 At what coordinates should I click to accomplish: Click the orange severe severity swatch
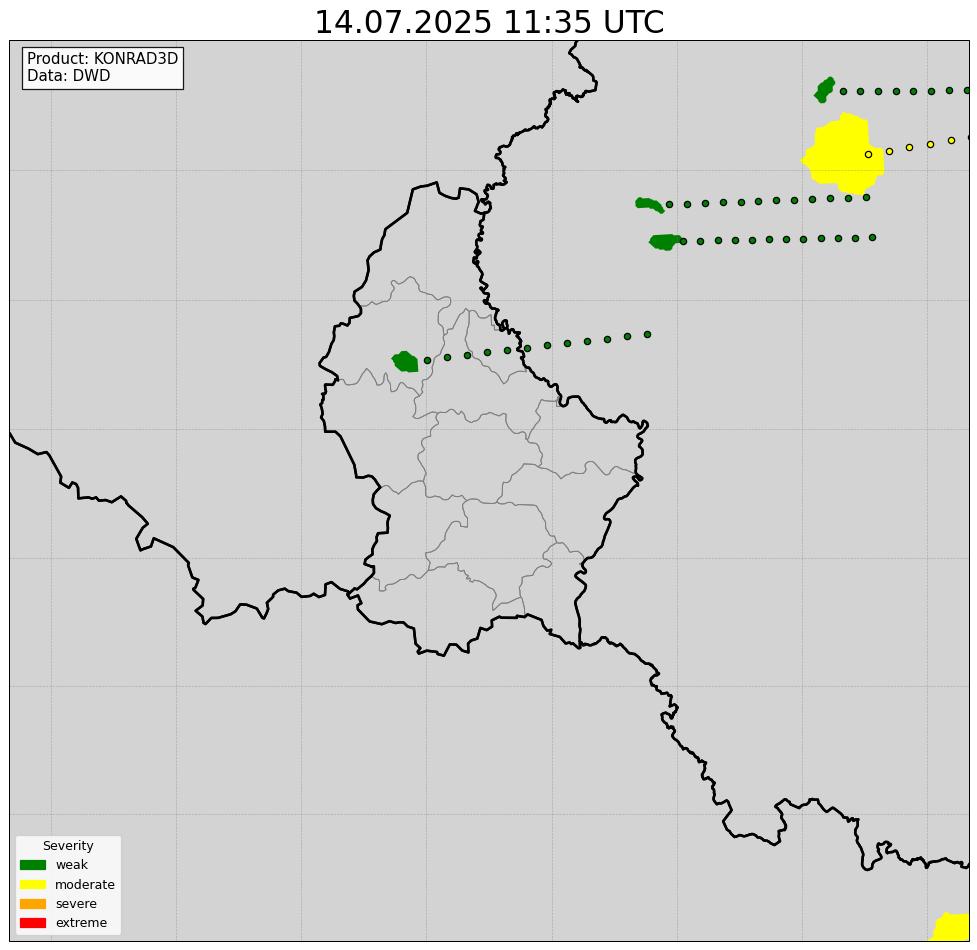[x=32, y=903]
